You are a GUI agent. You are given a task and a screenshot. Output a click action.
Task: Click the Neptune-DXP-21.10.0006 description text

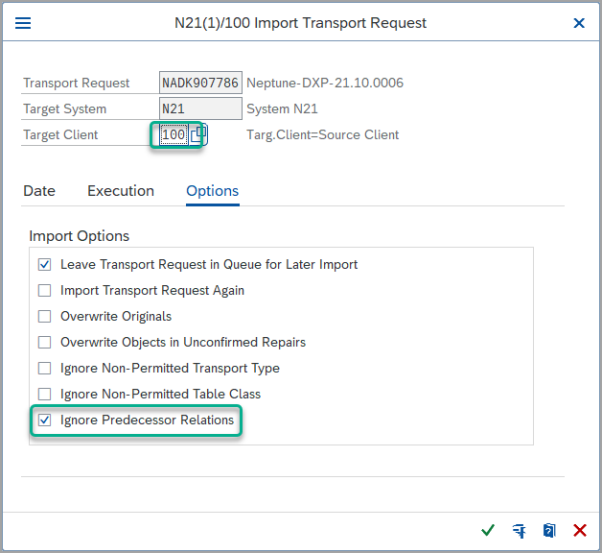pos(325,83)
